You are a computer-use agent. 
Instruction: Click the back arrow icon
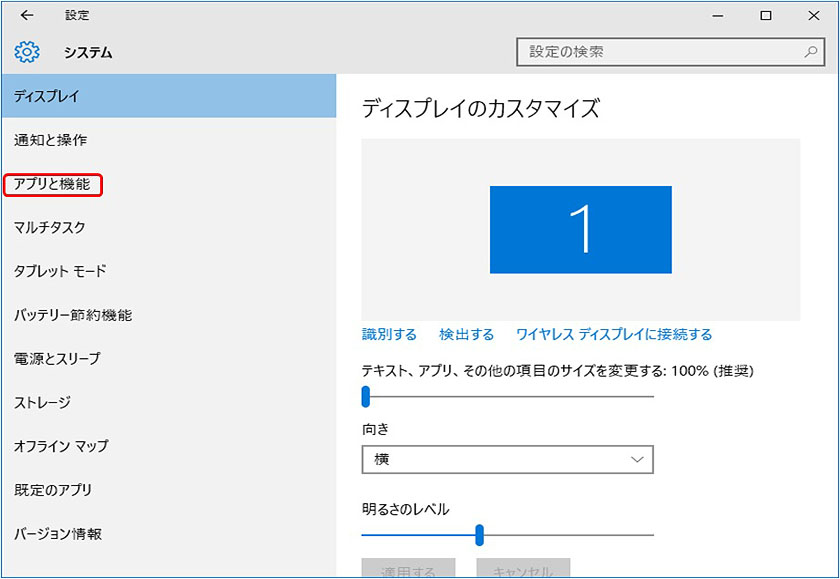point(27,16)
